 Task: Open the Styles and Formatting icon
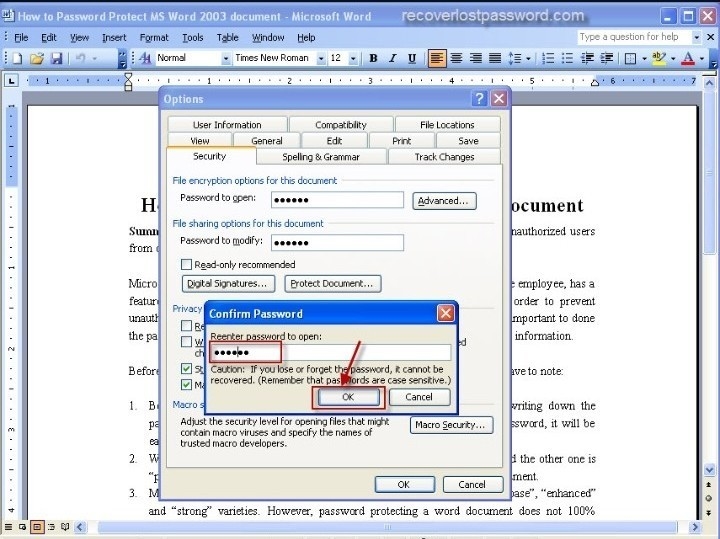click(x=145, y=58)
